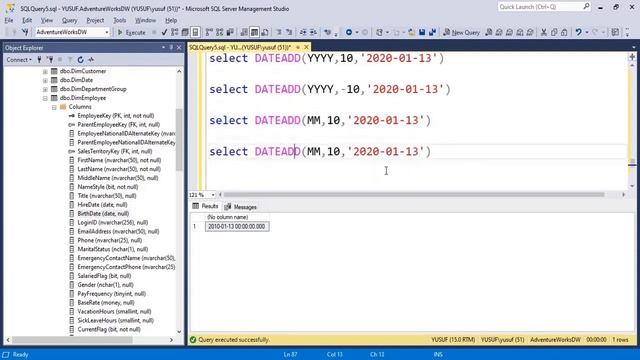This screenshot has height=360, width=640.
Task: Click the Comment out selected lines icon
Action: [279, 32]
